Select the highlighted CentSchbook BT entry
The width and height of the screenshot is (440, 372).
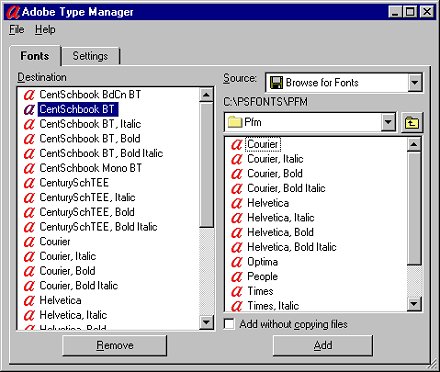[77, 109]
